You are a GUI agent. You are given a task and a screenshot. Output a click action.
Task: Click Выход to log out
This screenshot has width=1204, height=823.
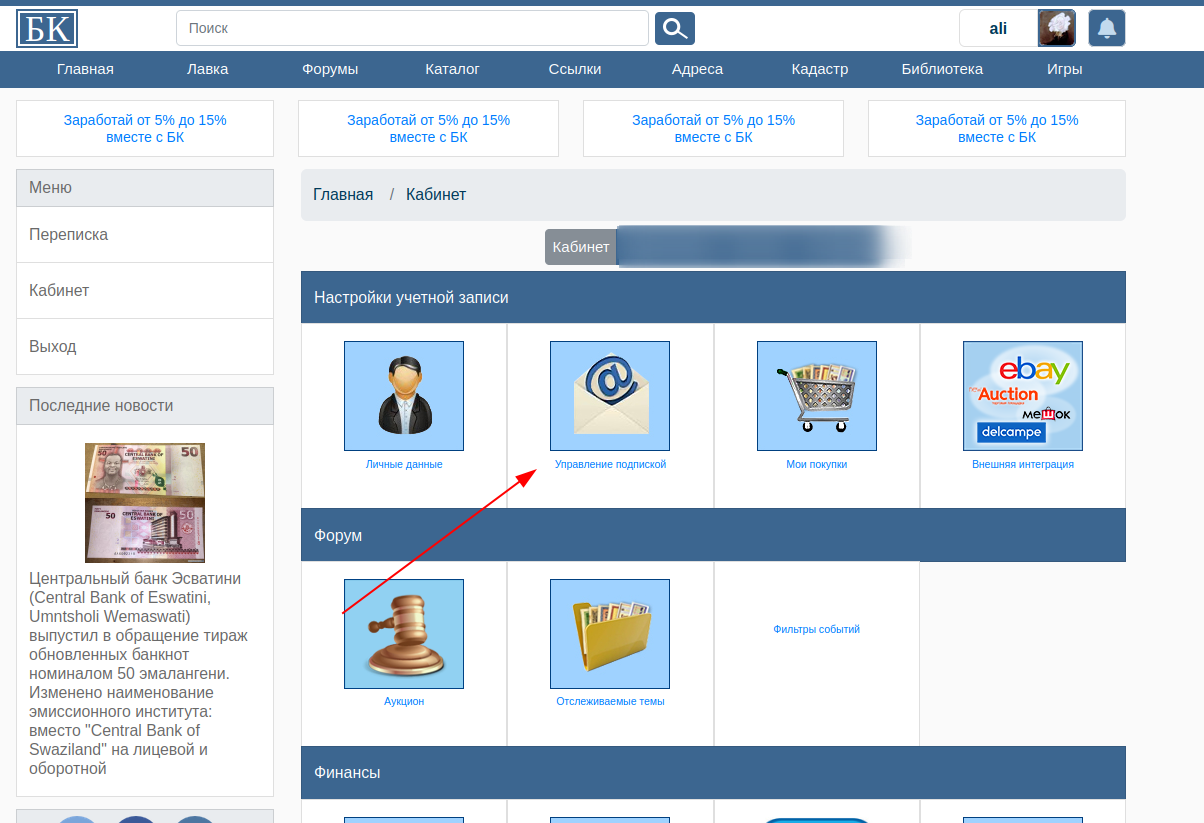(x=53, y=347)
